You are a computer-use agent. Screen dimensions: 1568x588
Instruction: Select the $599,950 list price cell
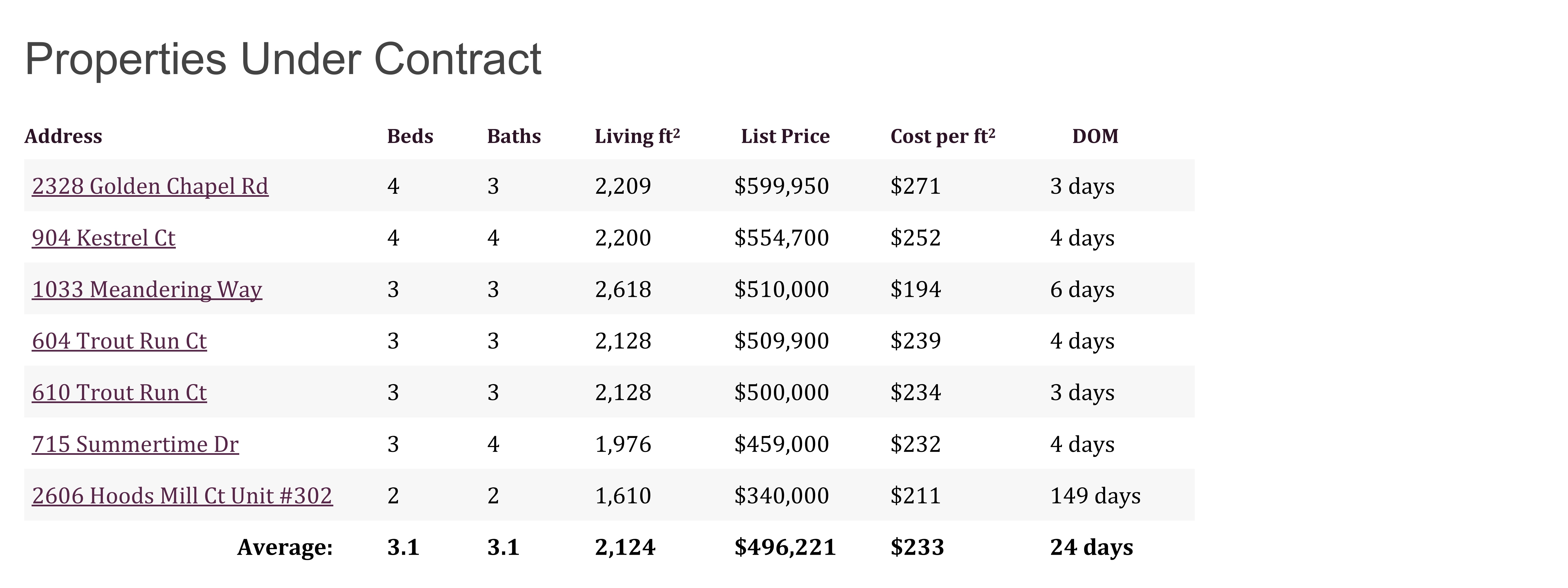(x=782, y=186)
